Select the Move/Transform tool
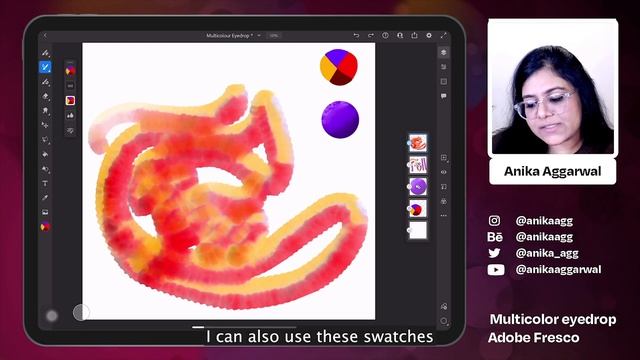 coord(45,125)
